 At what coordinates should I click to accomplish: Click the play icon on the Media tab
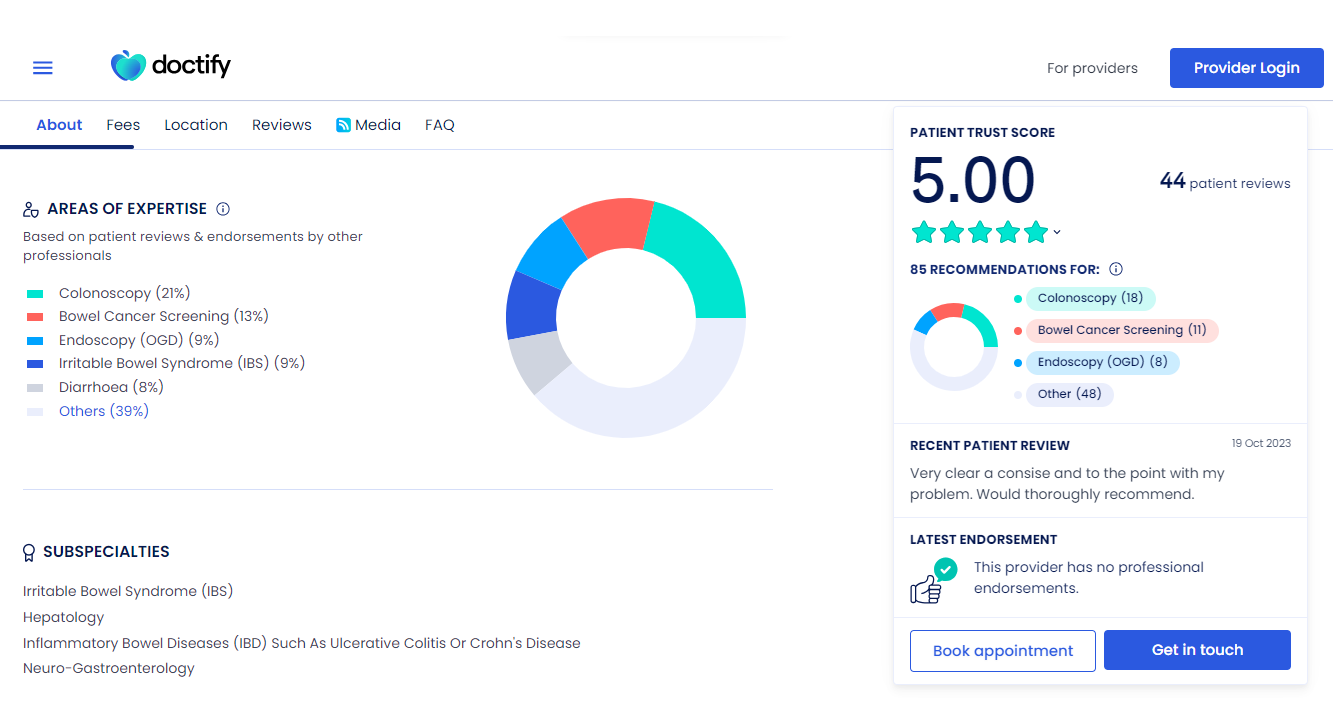point(342,124)
